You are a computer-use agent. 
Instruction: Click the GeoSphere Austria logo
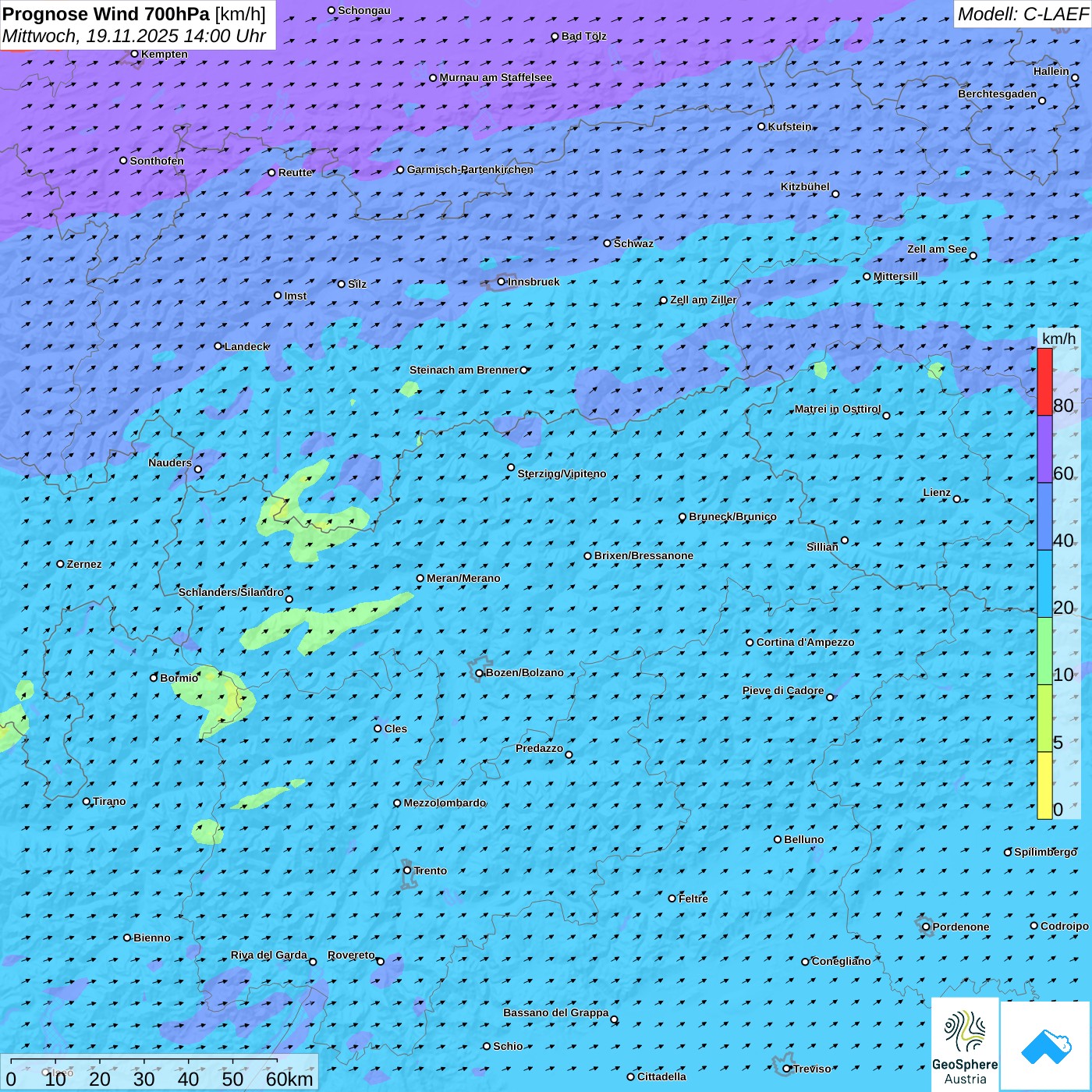pos(965,1045)
